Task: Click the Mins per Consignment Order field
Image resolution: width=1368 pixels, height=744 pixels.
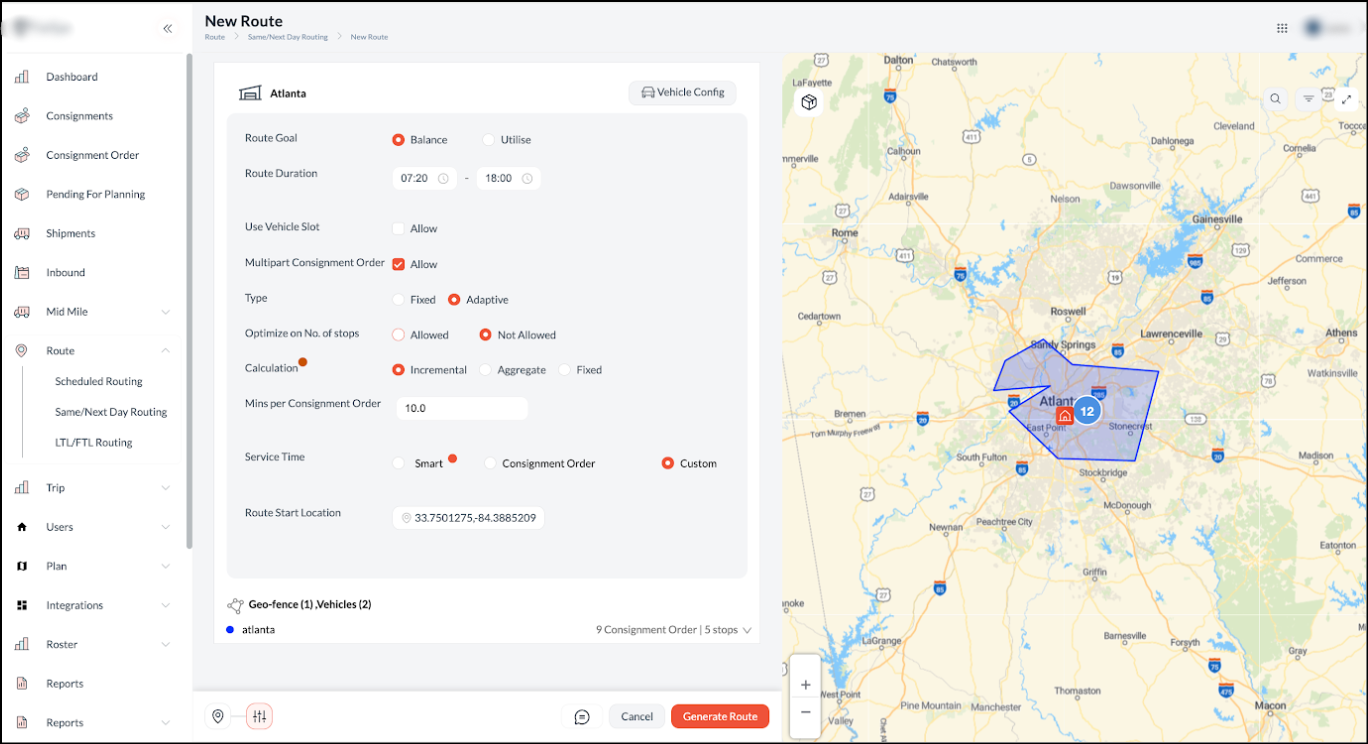Action: [x=461, y=408]
